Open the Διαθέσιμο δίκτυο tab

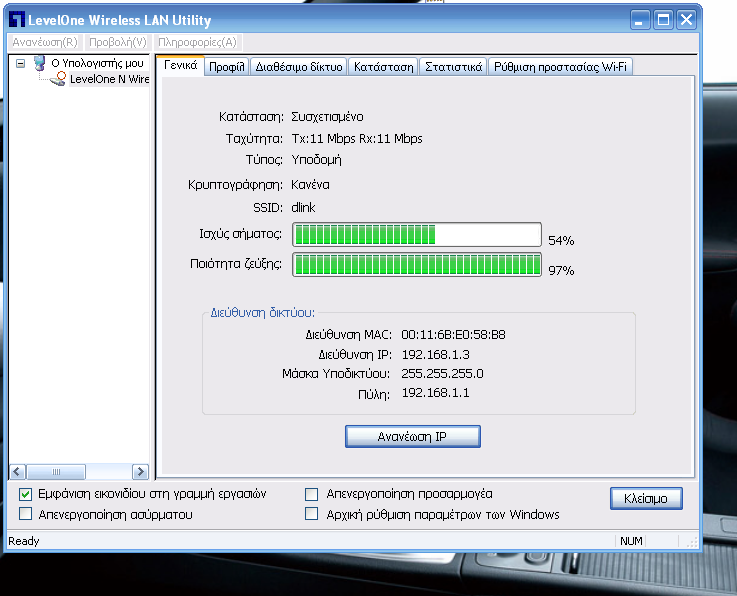pos(299,67)
